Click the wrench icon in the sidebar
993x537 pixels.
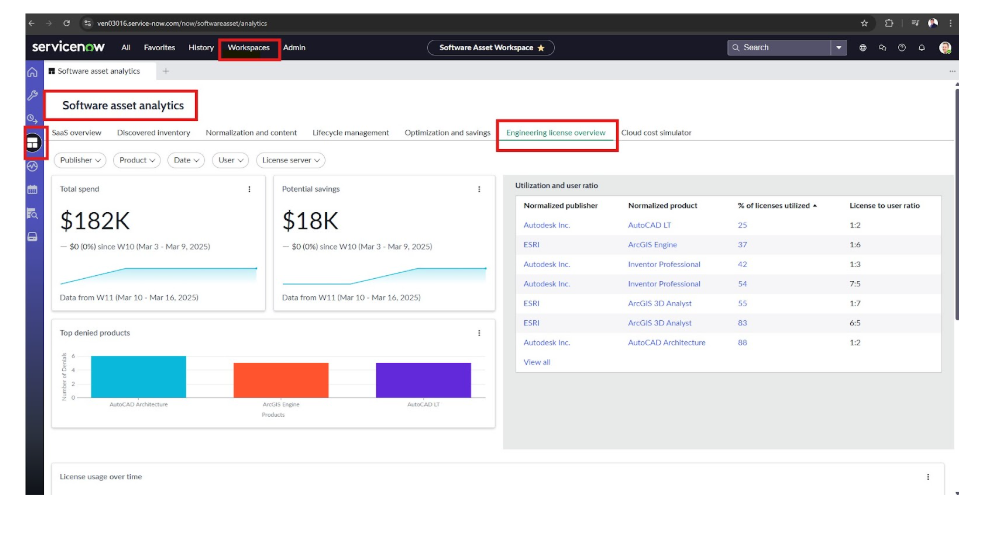click(x=32, y=95)
